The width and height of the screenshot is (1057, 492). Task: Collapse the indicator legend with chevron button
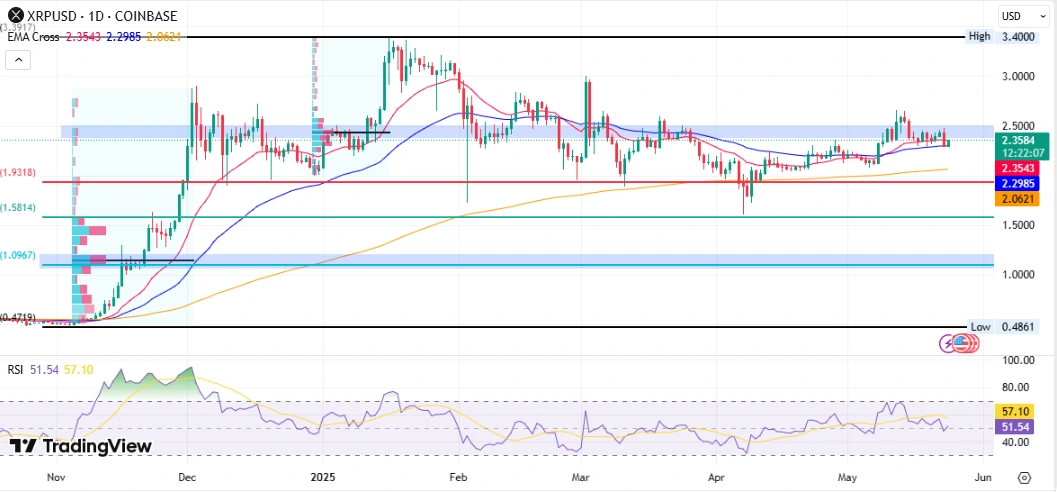pos(18,60)
